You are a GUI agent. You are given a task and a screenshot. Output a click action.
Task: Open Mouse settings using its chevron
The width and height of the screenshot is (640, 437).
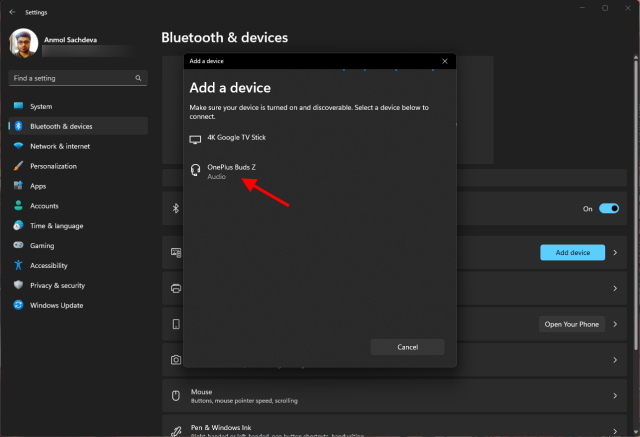point(615,395)
